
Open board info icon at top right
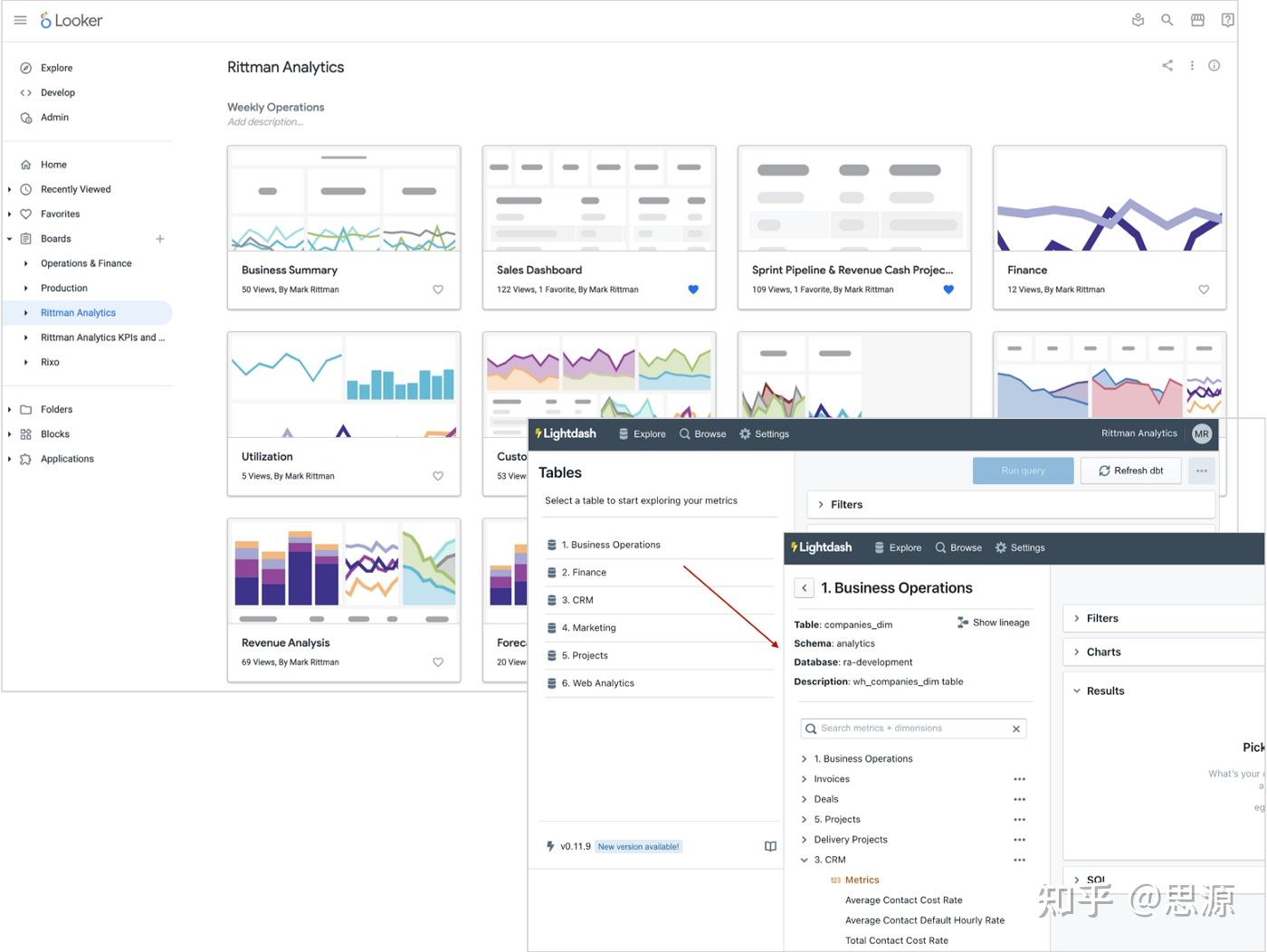[x=1215, y=65]
